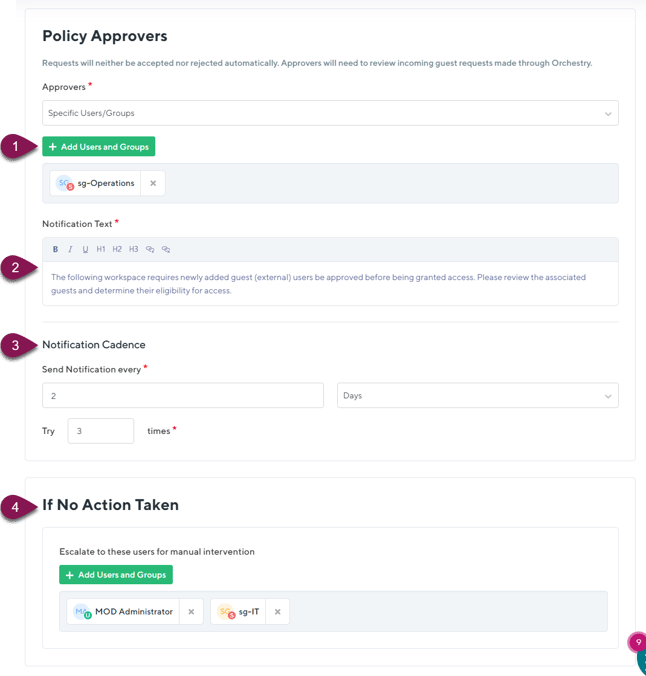
Task: Click Add Users and Groups for approvers
Action: tap(98, 147)
